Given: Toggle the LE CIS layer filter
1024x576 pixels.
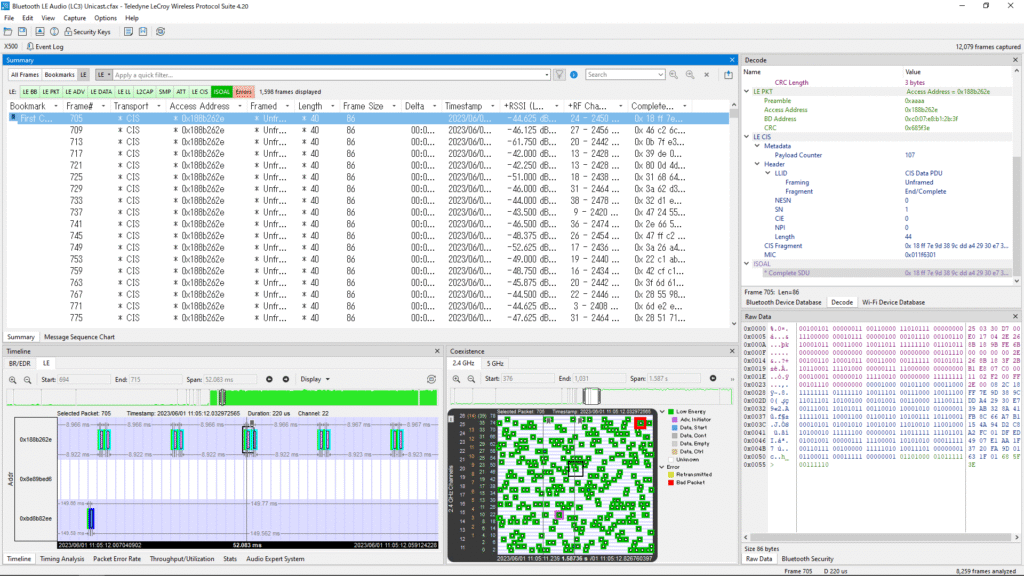Looking at the screenshot, I should click(199, 91).
